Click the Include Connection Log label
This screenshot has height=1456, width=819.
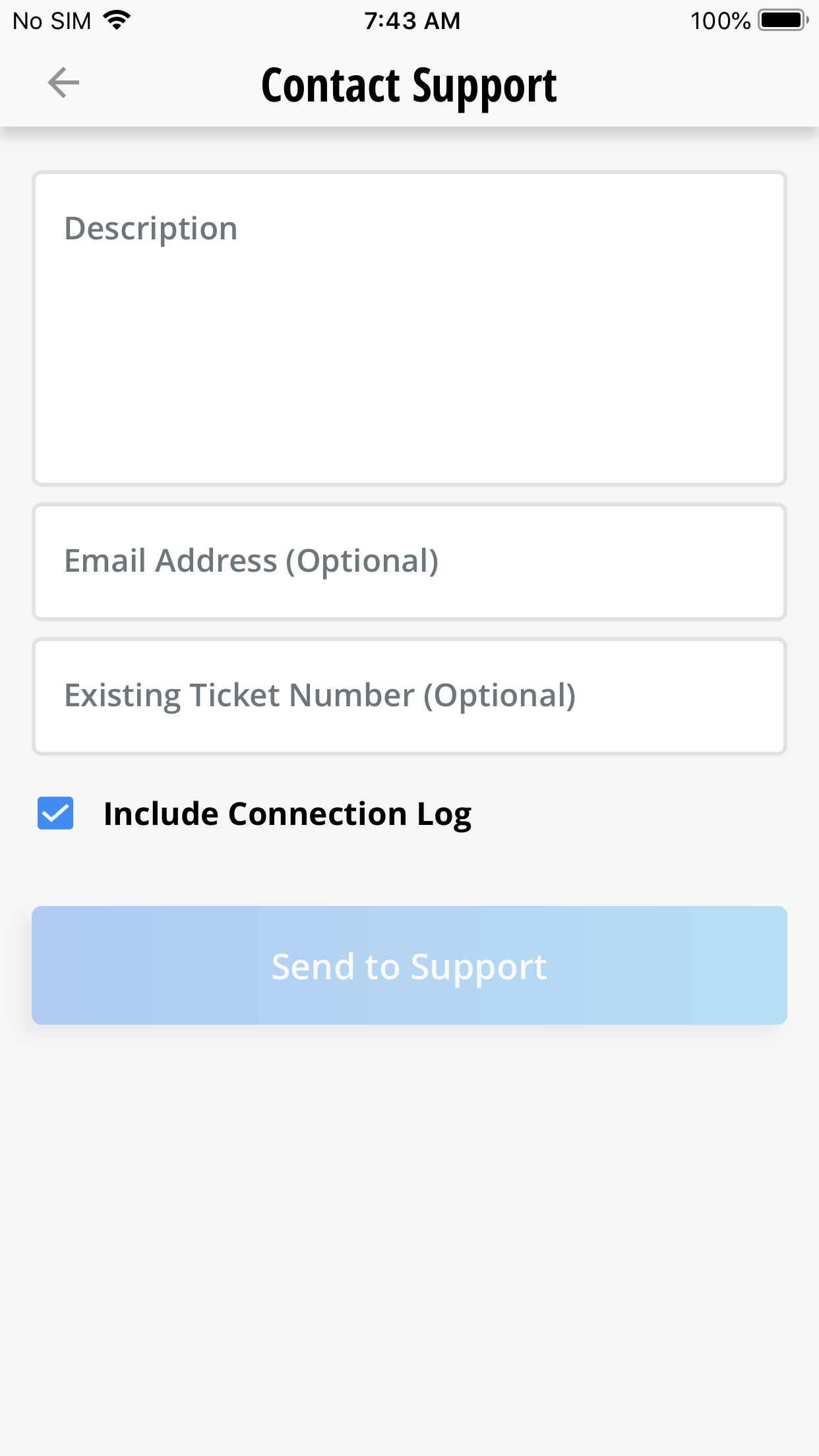click(x=287, y=814)
